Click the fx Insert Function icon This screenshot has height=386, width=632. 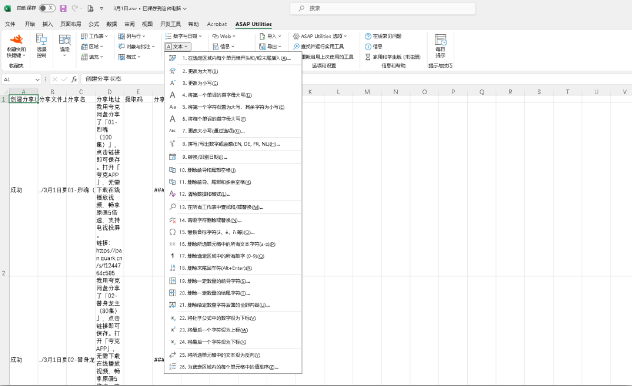point(74,79)
